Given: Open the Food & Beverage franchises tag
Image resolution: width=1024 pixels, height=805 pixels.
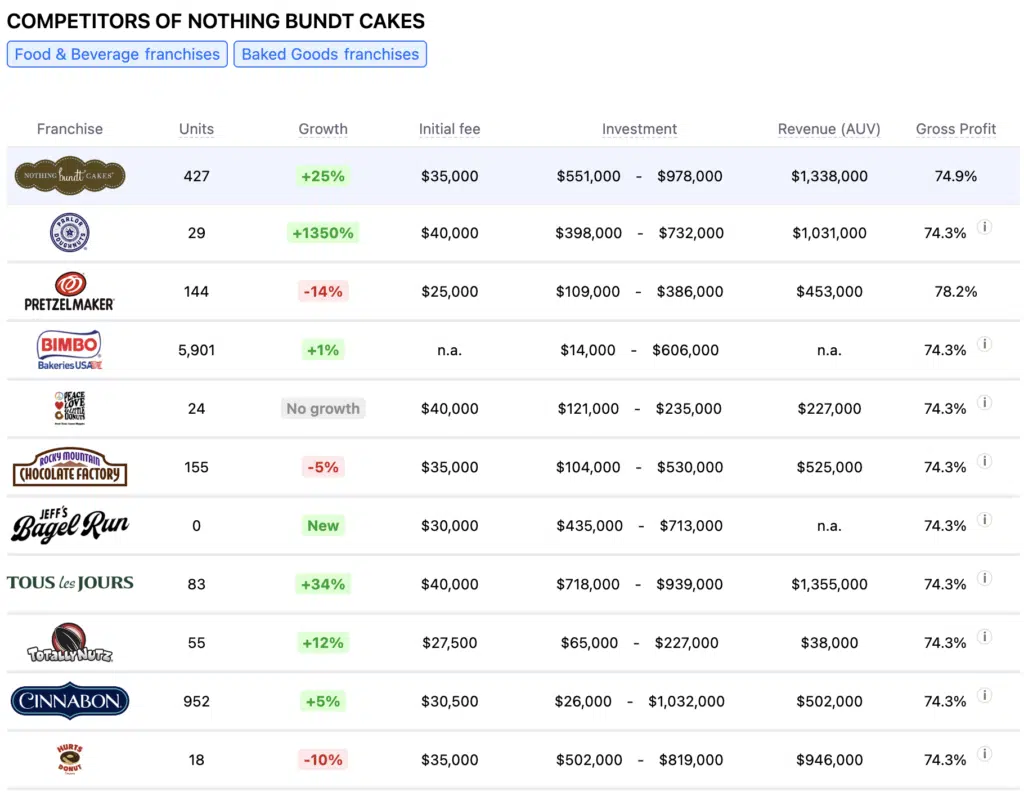Looking at the screenshot, I should coord(118,54).
